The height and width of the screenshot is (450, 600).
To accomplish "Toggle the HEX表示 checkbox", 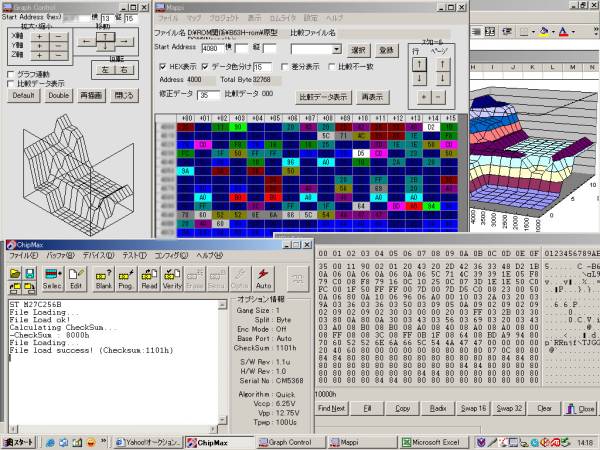I will click(x=164, y=66).
